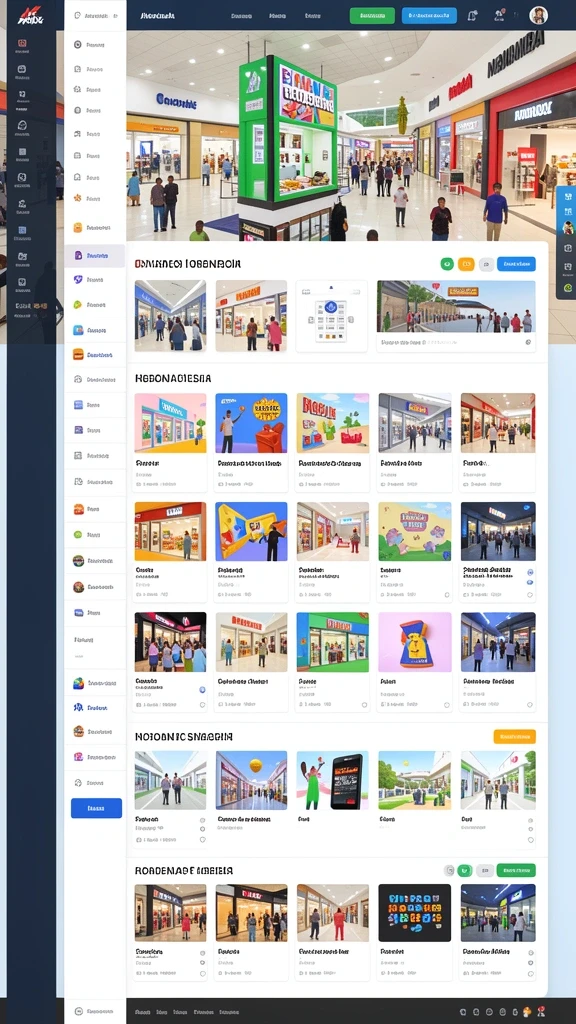
Task: Click the orange icon button beside the green eye
Action: point(466,264)
